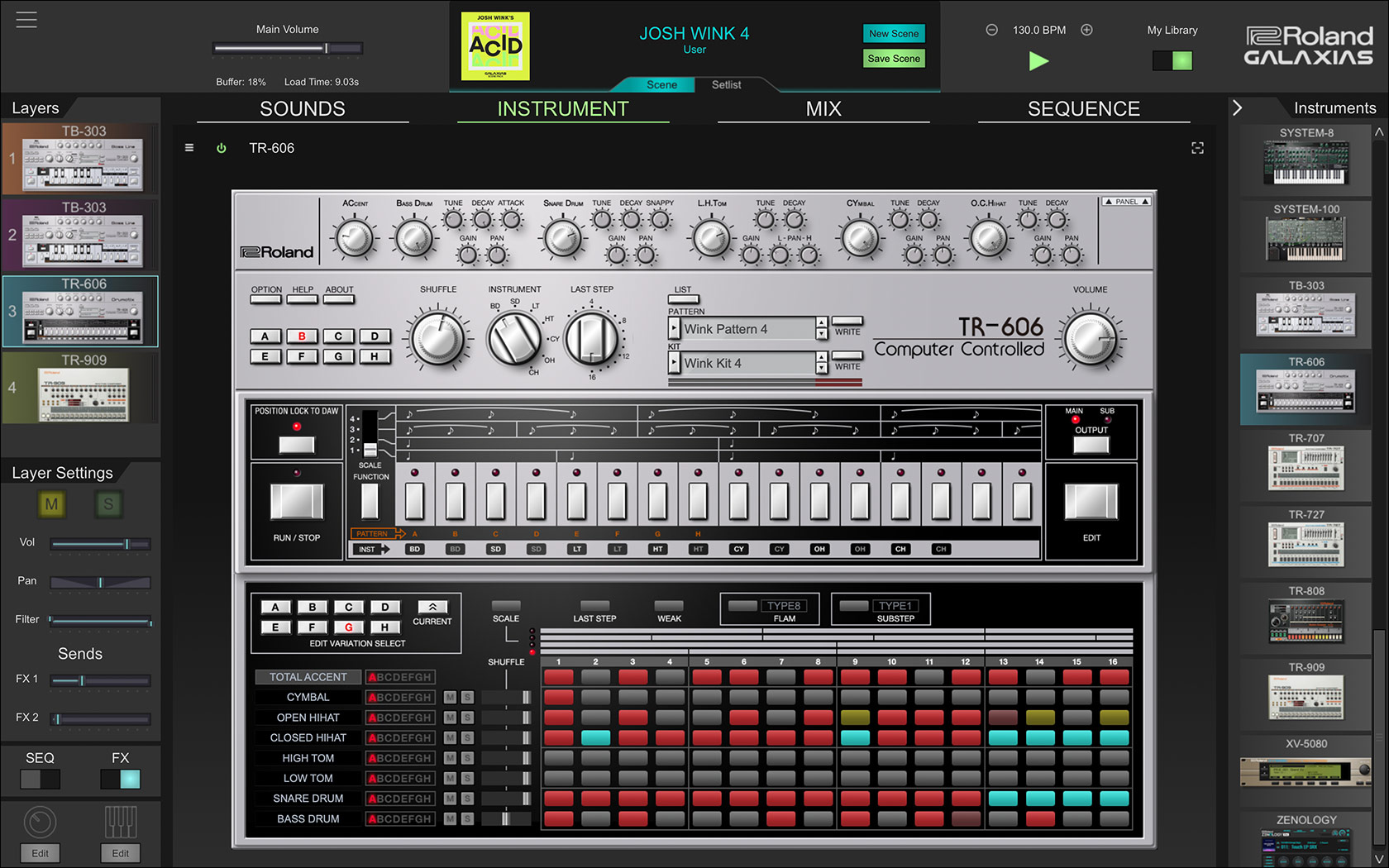Click Edit under the knob icon
Viewport: 1389px width, 868px height.
coord(40,853)
